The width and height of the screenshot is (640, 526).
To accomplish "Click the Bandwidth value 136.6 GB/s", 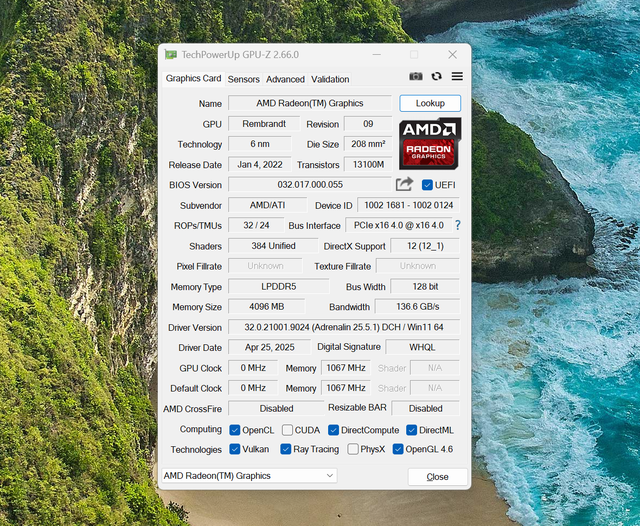I will pyautogui.click(x=418, y=306).
